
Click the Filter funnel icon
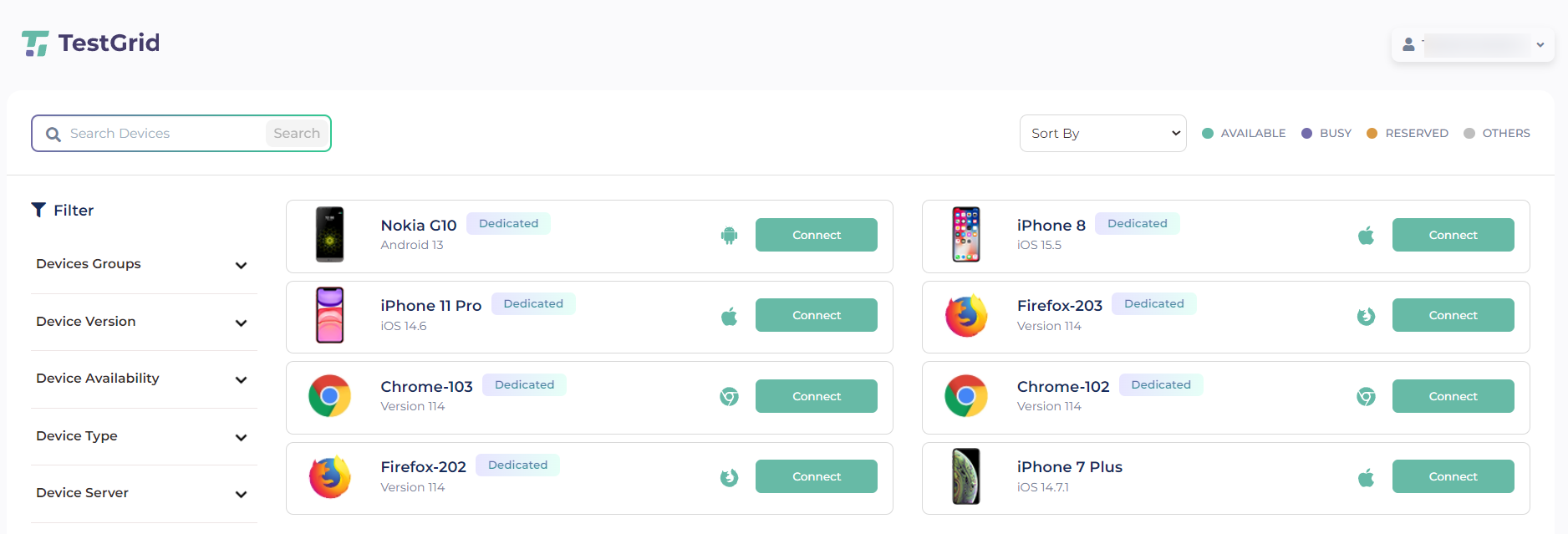(38, 210)
